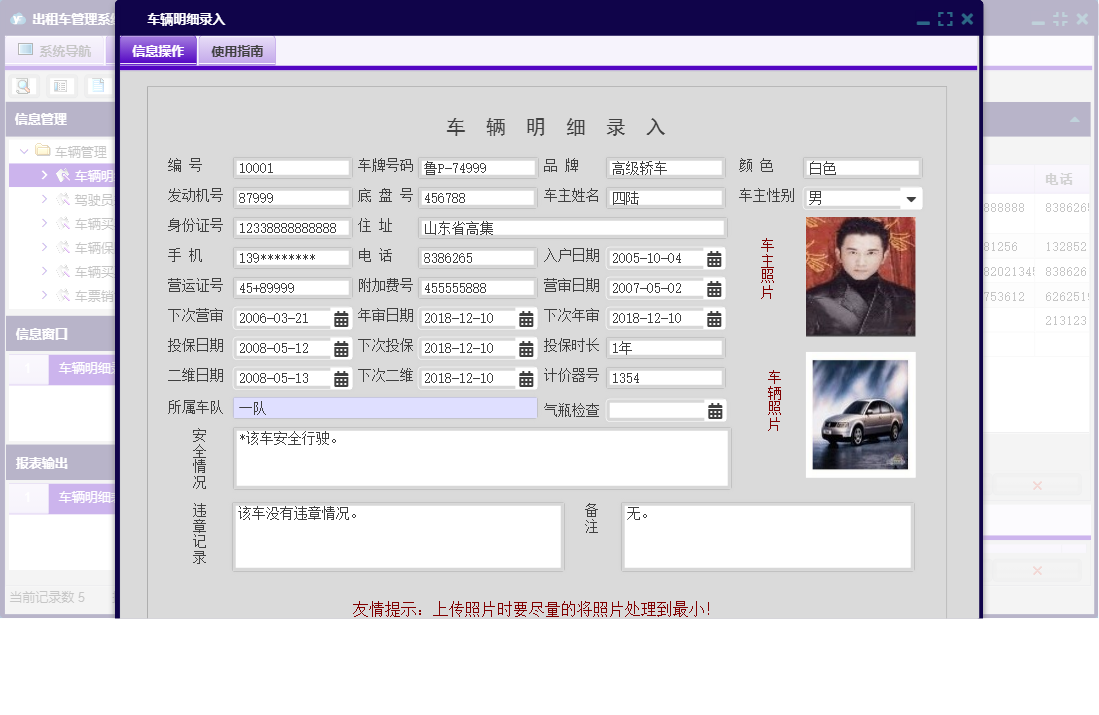1099x715 pixels.
Task: Open the 下次投保 date picker
Action: pos(527,348)
